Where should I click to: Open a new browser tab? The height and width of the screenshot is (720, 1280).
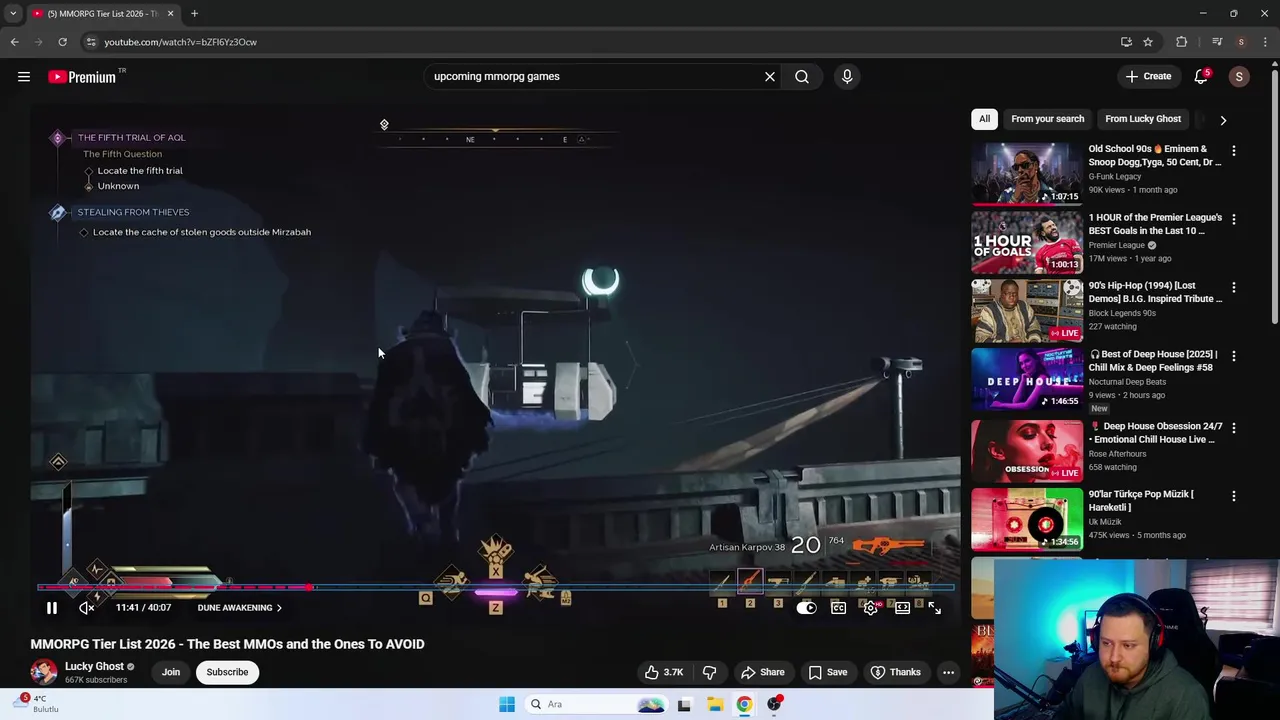[x=194, y=14]
